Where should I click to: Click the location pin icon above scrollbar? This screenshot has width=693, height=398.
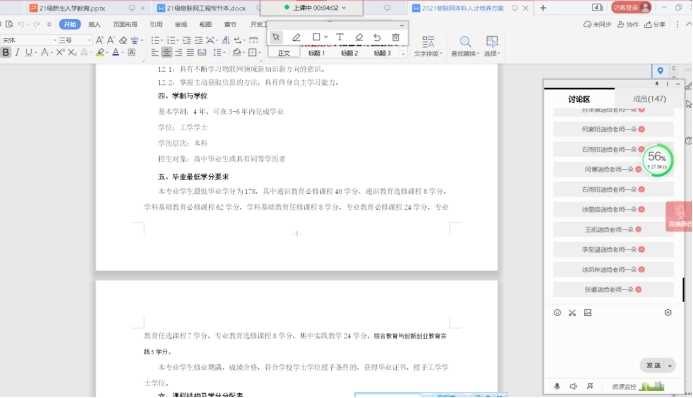coord(660,71)
